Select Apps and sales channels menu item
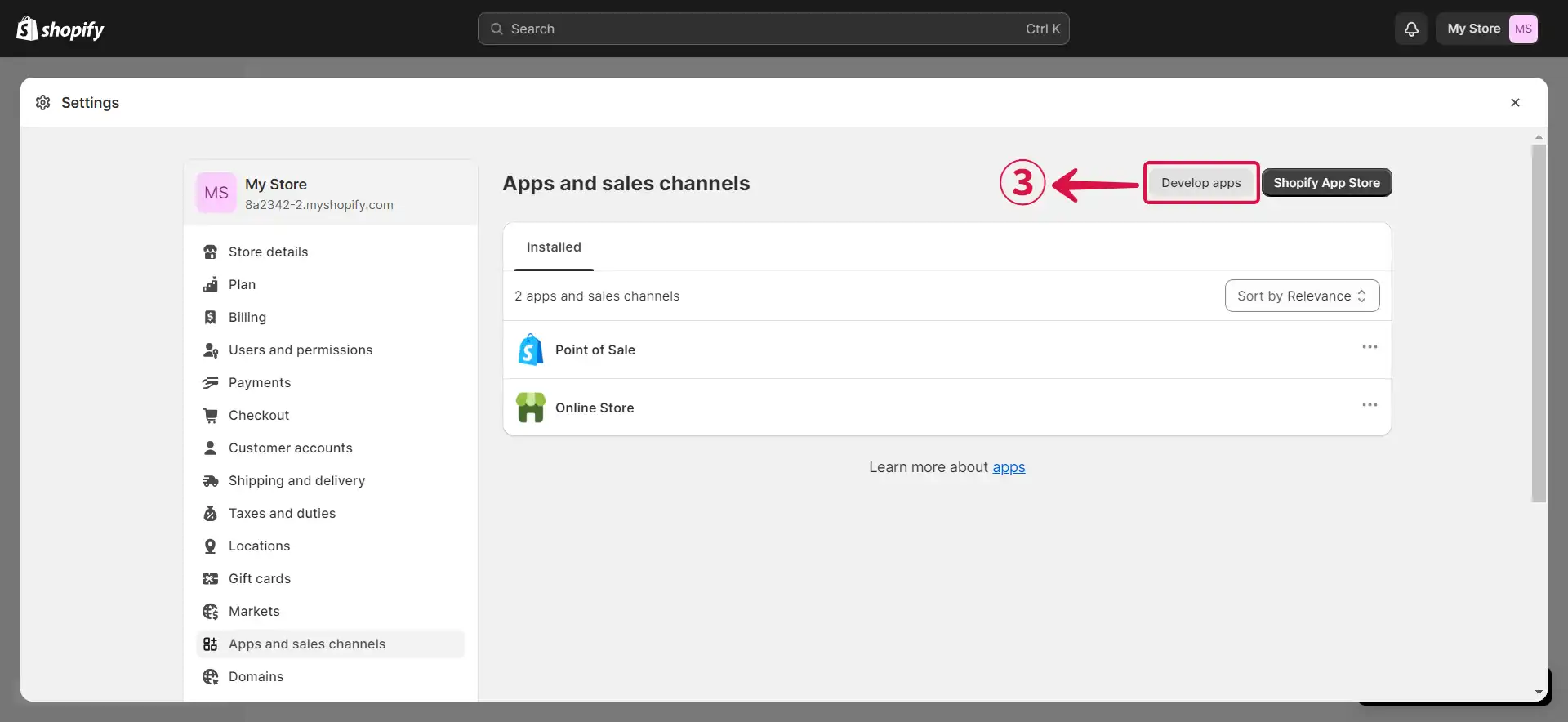1568x722 pixels. point(330,644)
